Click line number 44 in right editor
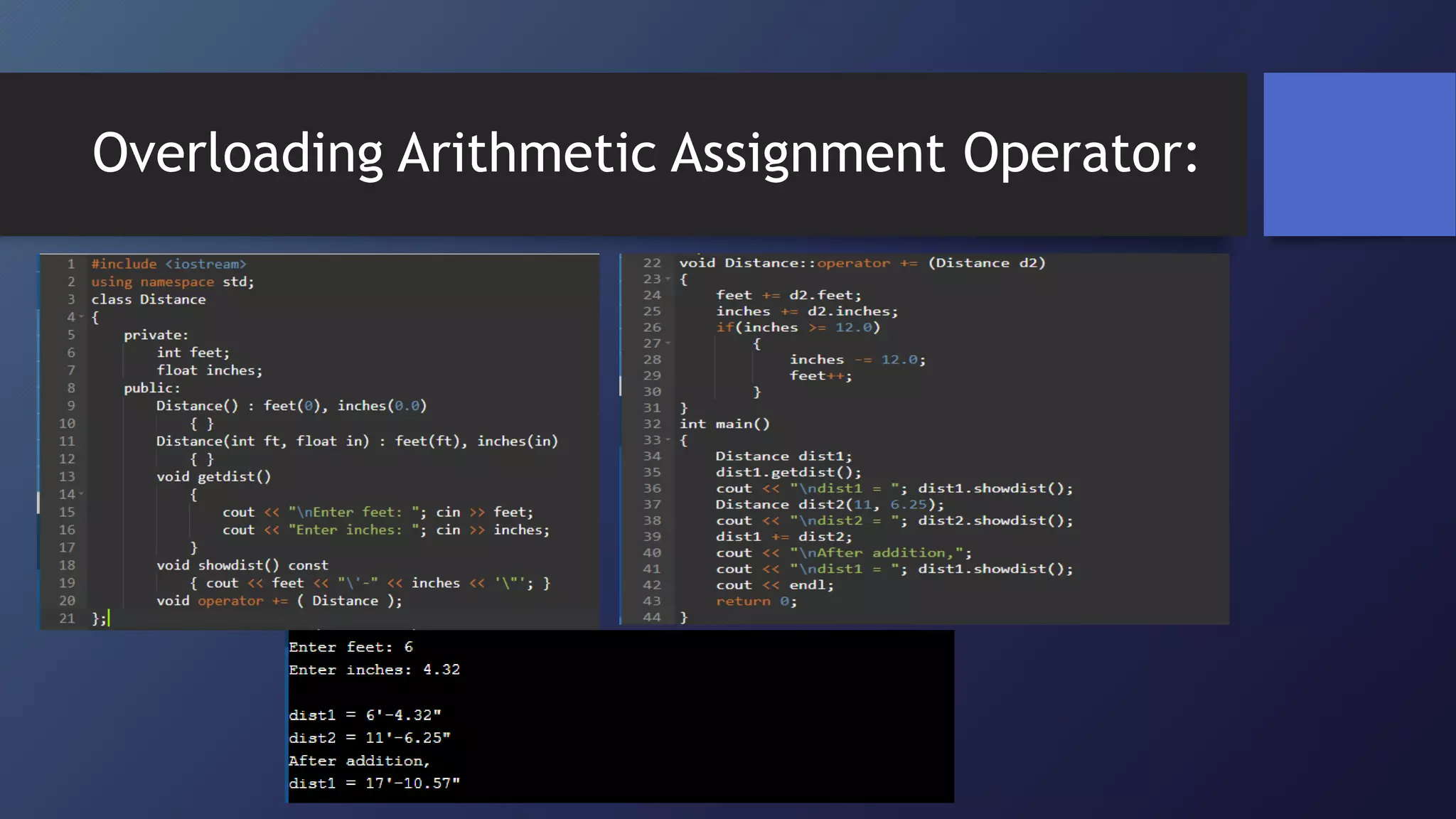The width and height of the screenshot is (1456, 819). [652, 617]
